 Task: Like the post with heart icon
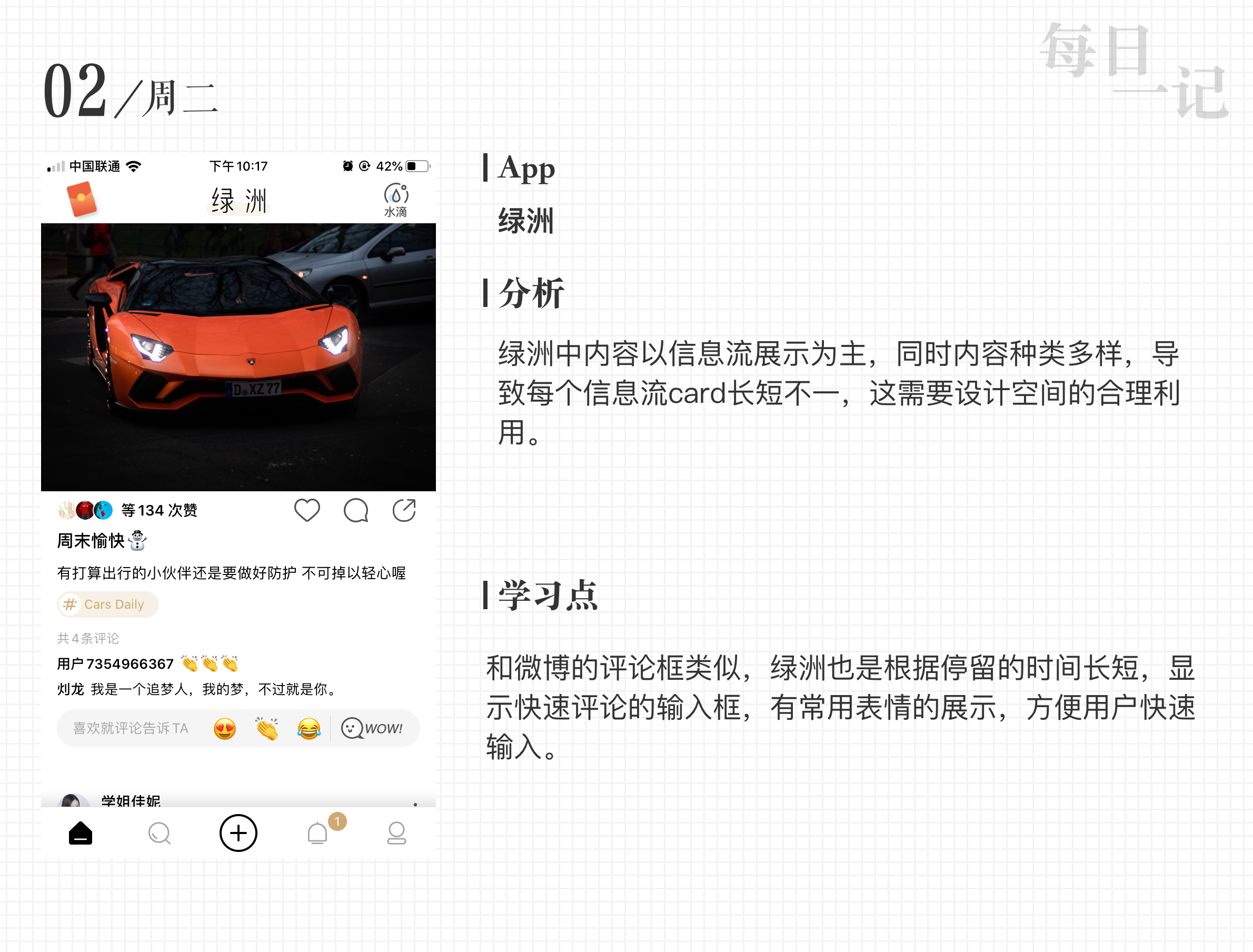307,510
